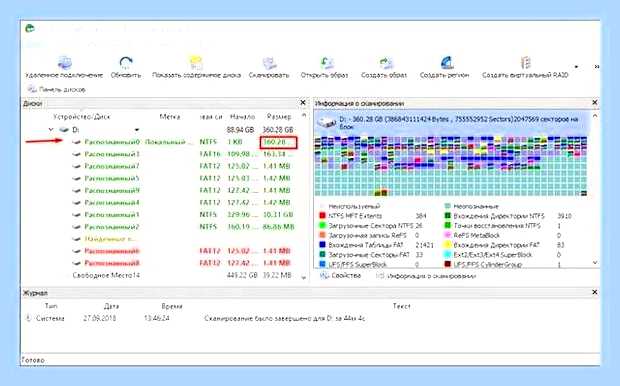
Task: Click the Свойства tab icon
Action: click(x=324, y=276)
